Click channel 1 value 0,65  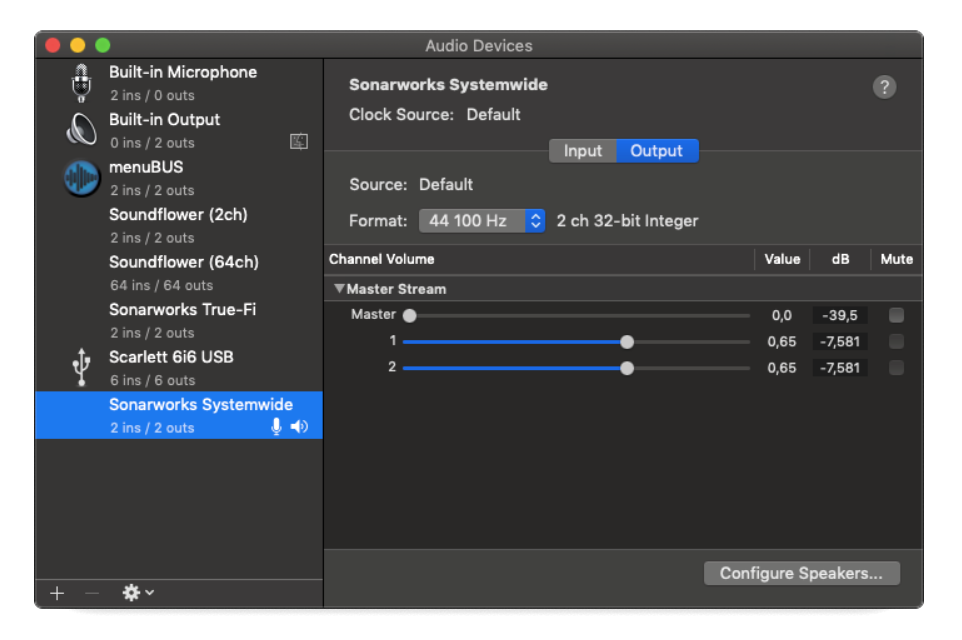pyautogui.click(x=782, y=342)
